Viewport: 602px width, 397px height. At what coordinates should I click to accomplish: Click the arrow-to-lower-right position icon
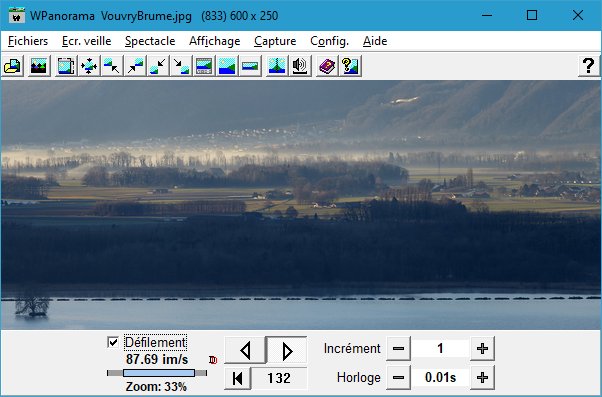[x=181, y=66]
